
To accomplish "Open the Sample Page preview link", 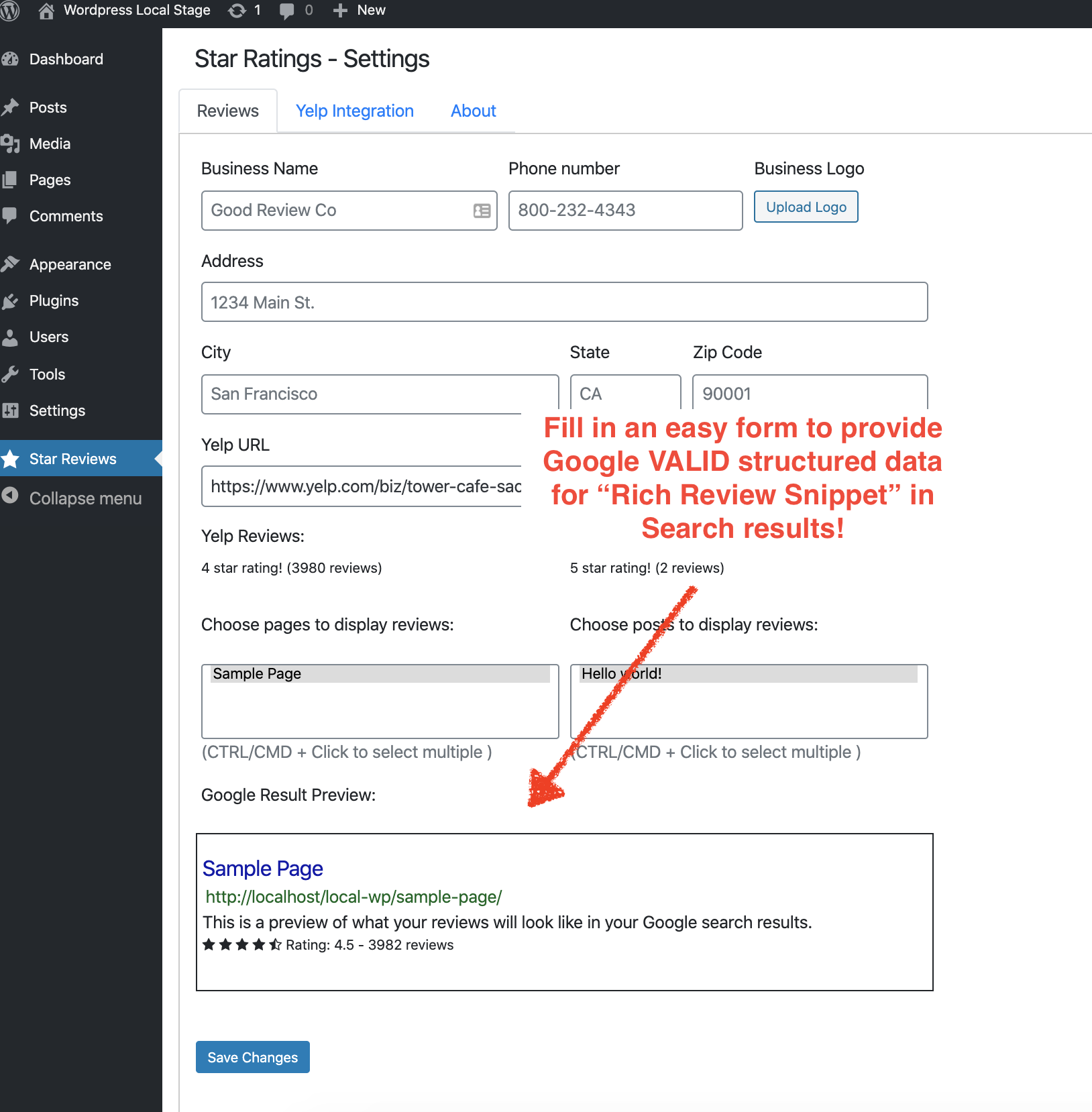I will click(263, 869).
